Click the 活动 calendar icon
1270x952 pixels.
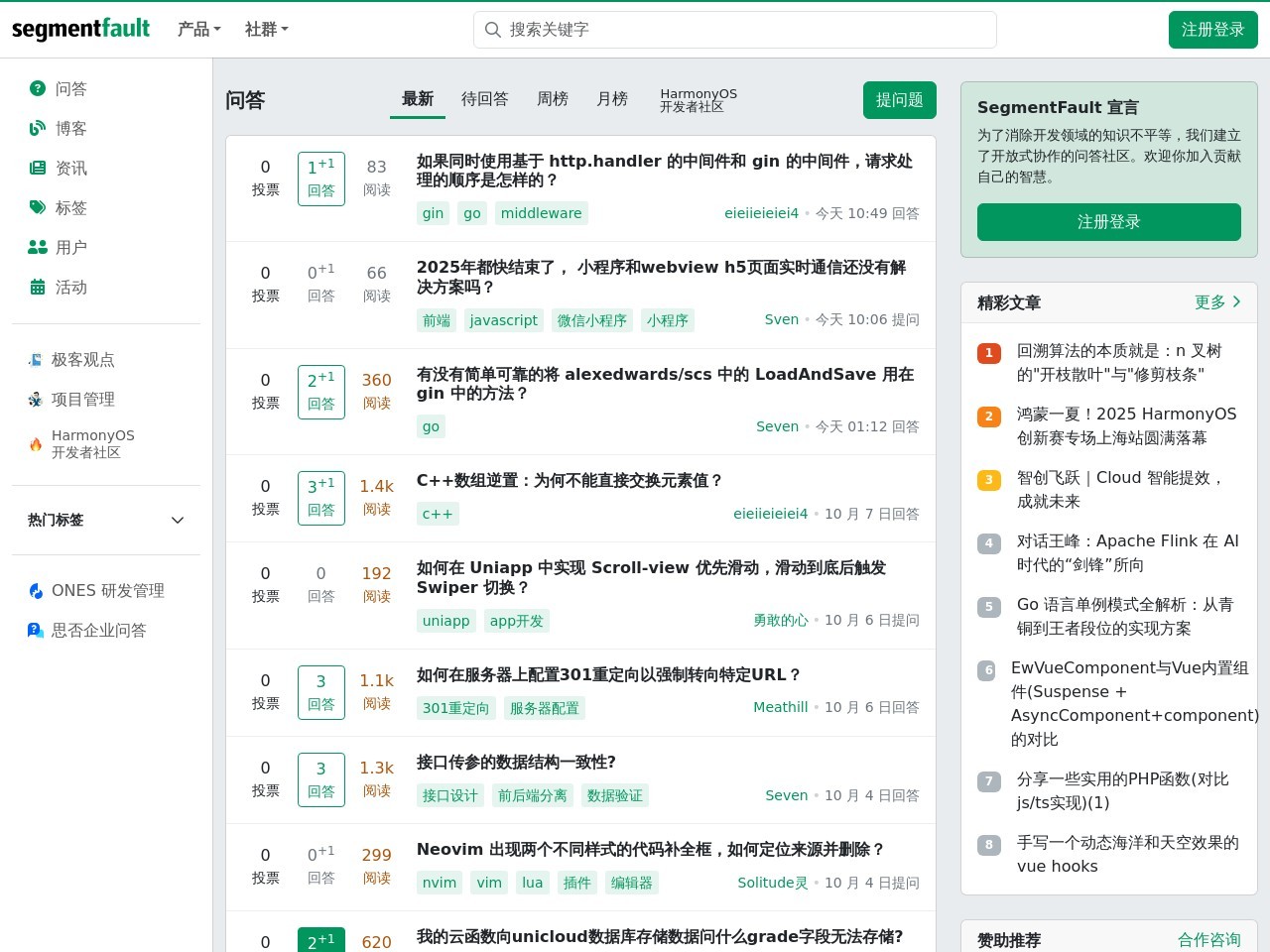(x=38, y=287)
